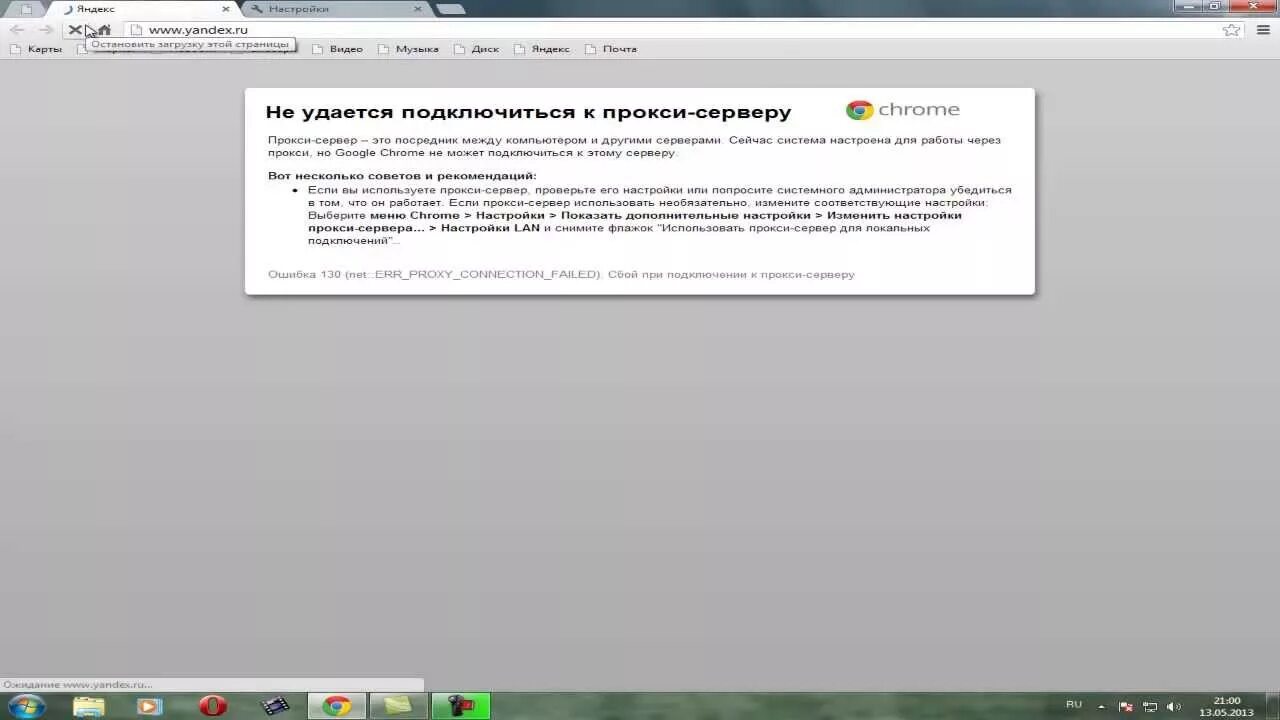Image resolution: width=1280 pixels, height=720 pixels.
Task: Open the network tray icon
Action: pyautogui.click(x=1150, y=706)
